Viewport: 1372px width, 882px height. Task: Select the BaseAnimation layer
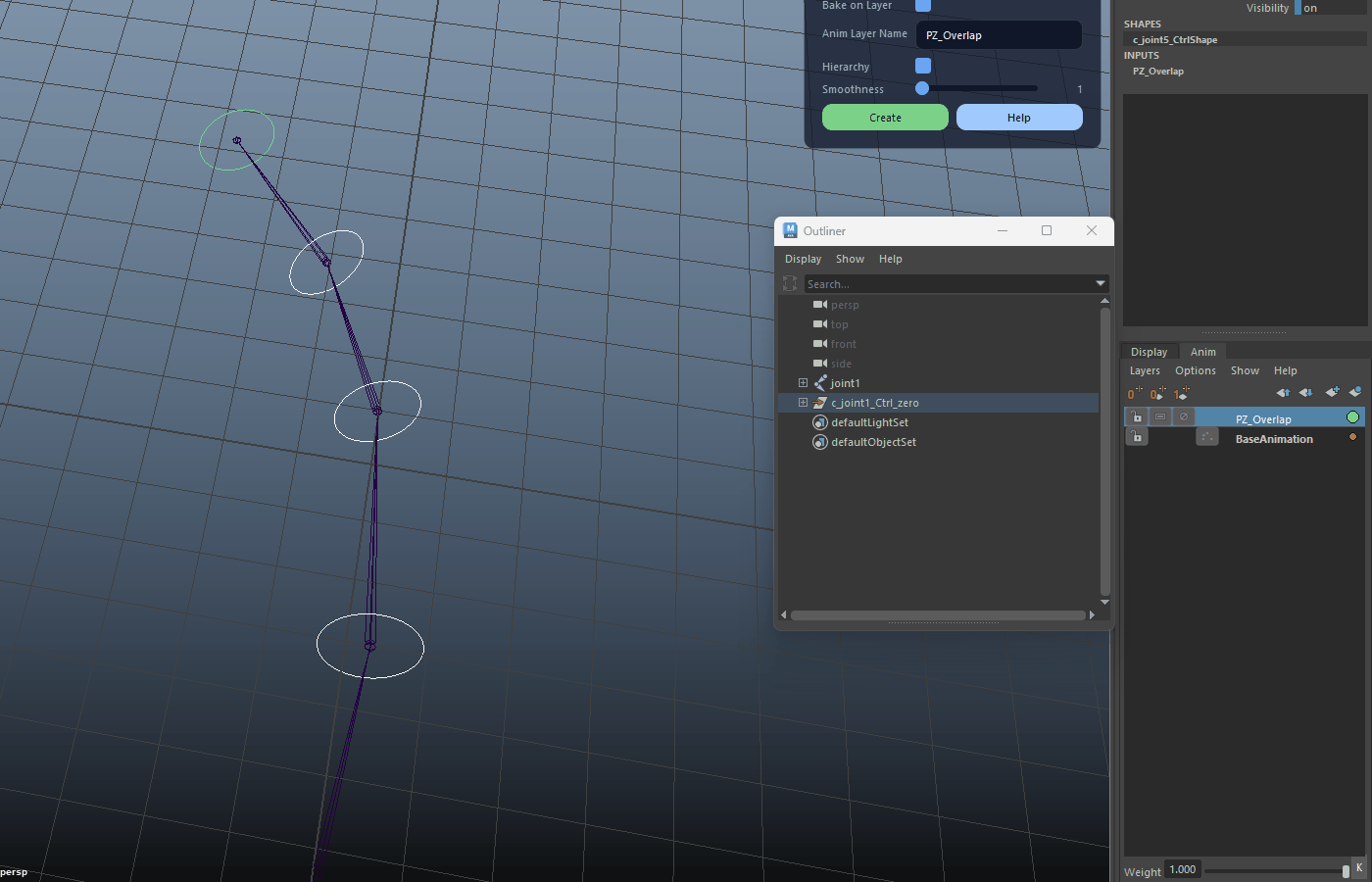click(1274, 439)
